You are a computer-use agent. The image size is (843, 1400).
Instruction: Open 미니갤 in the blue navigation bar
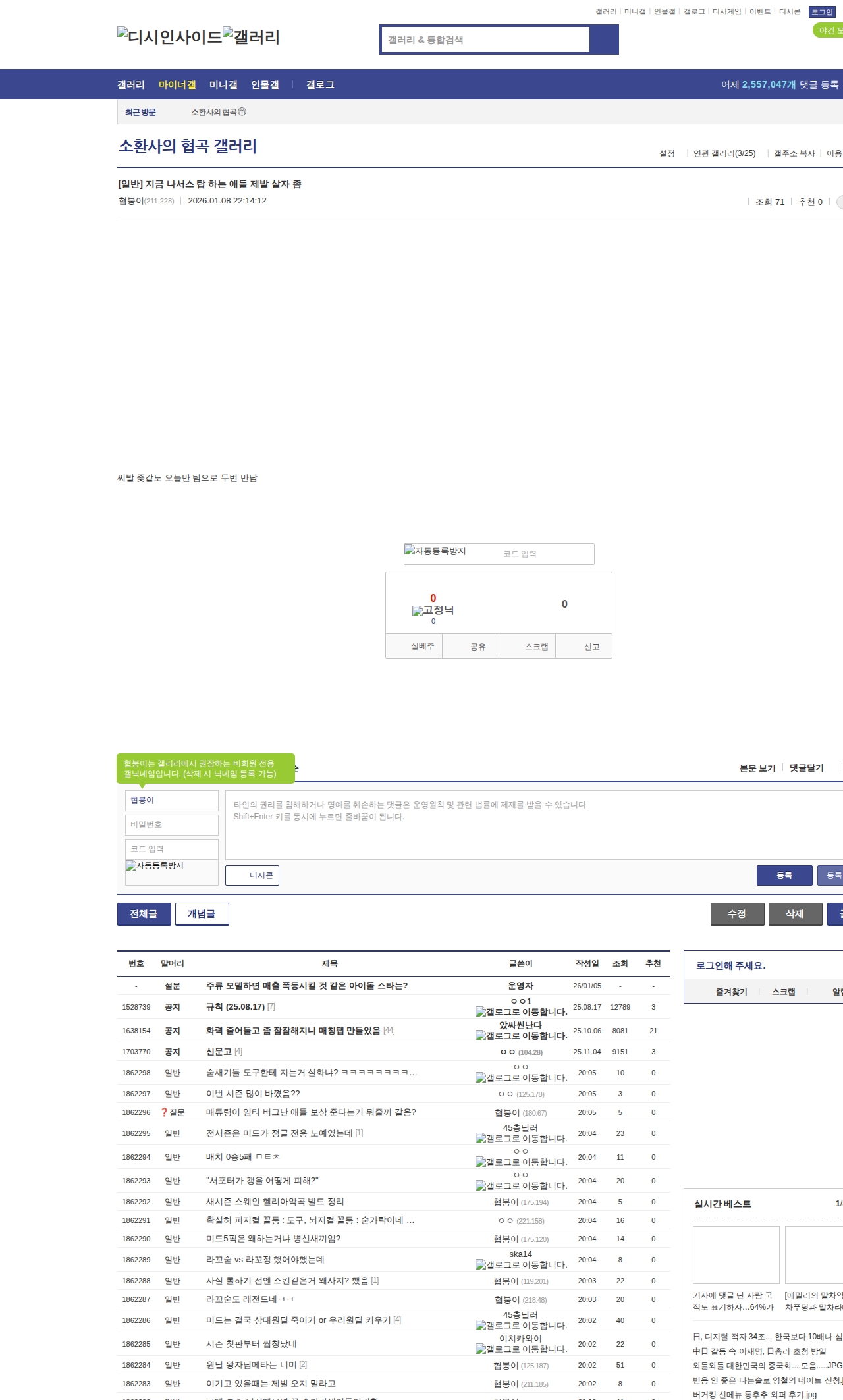click(x=223, y=84)
